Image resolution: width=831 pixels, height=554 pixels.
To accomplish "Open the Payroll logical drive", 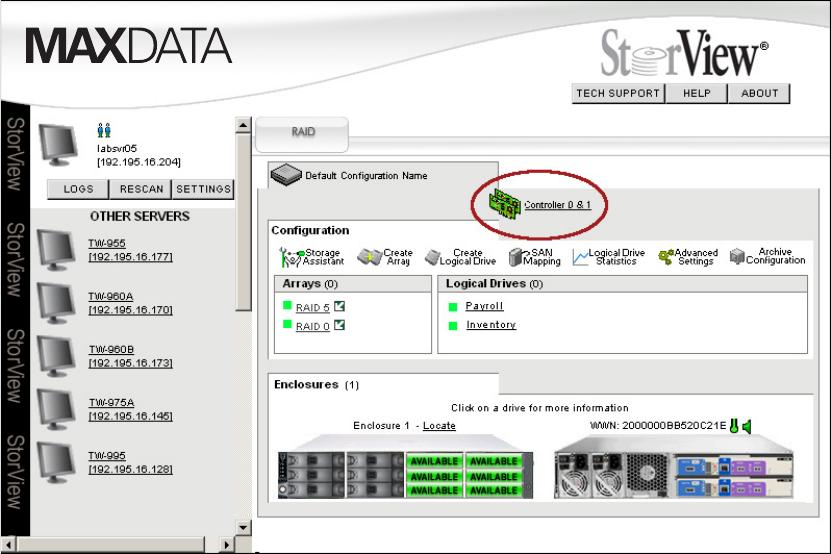I will [484, 306].
